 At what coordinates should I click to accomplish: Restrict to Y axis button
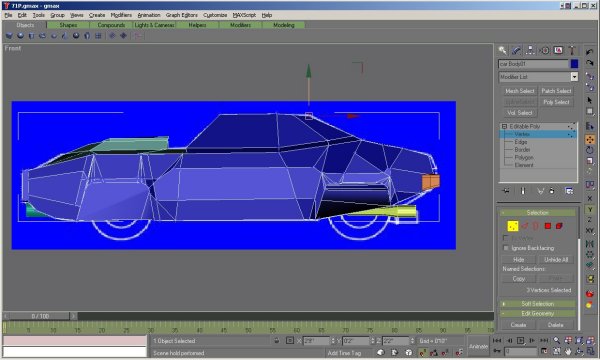[x=590, y=210]
